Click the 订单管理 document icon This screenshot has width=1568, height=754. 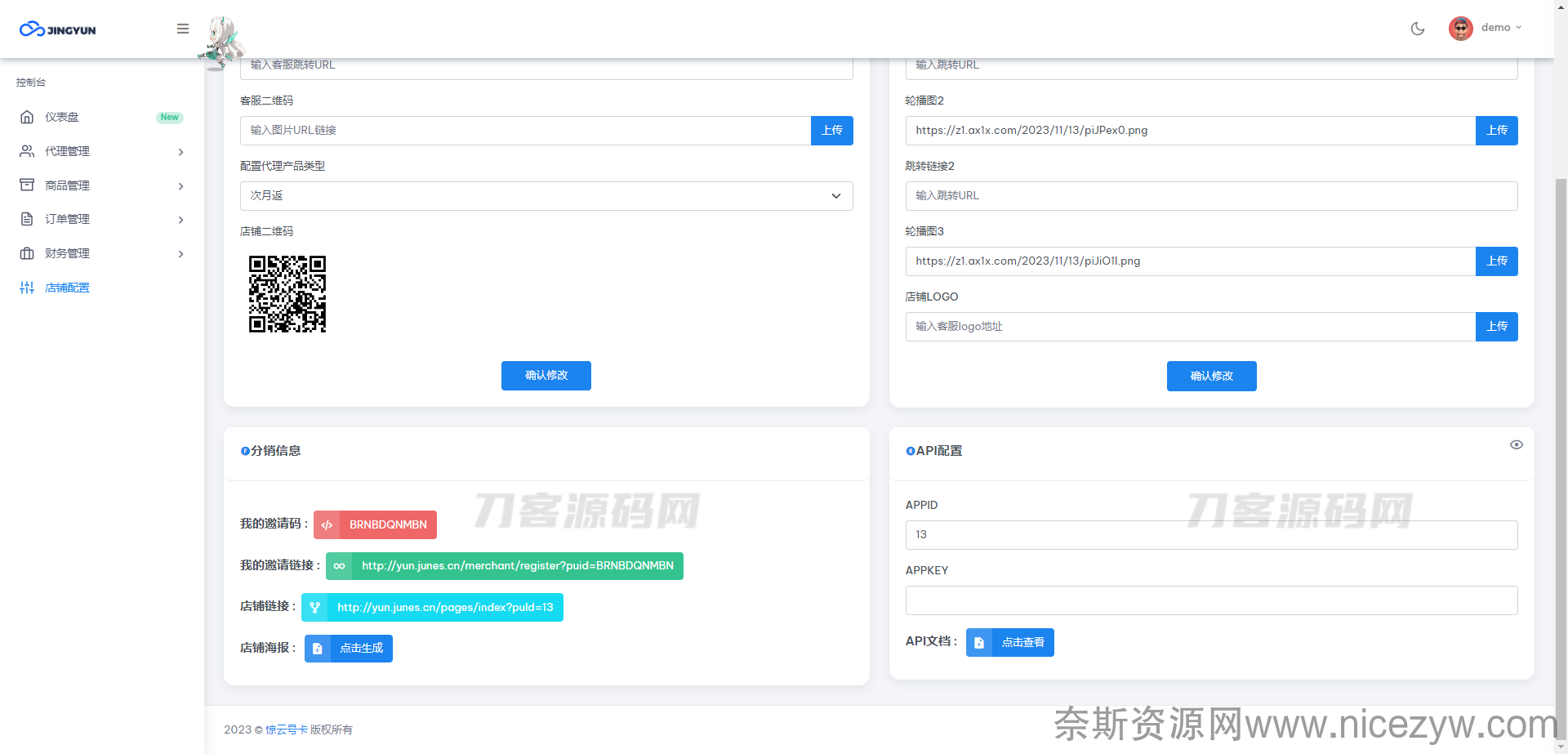point(27,219)
